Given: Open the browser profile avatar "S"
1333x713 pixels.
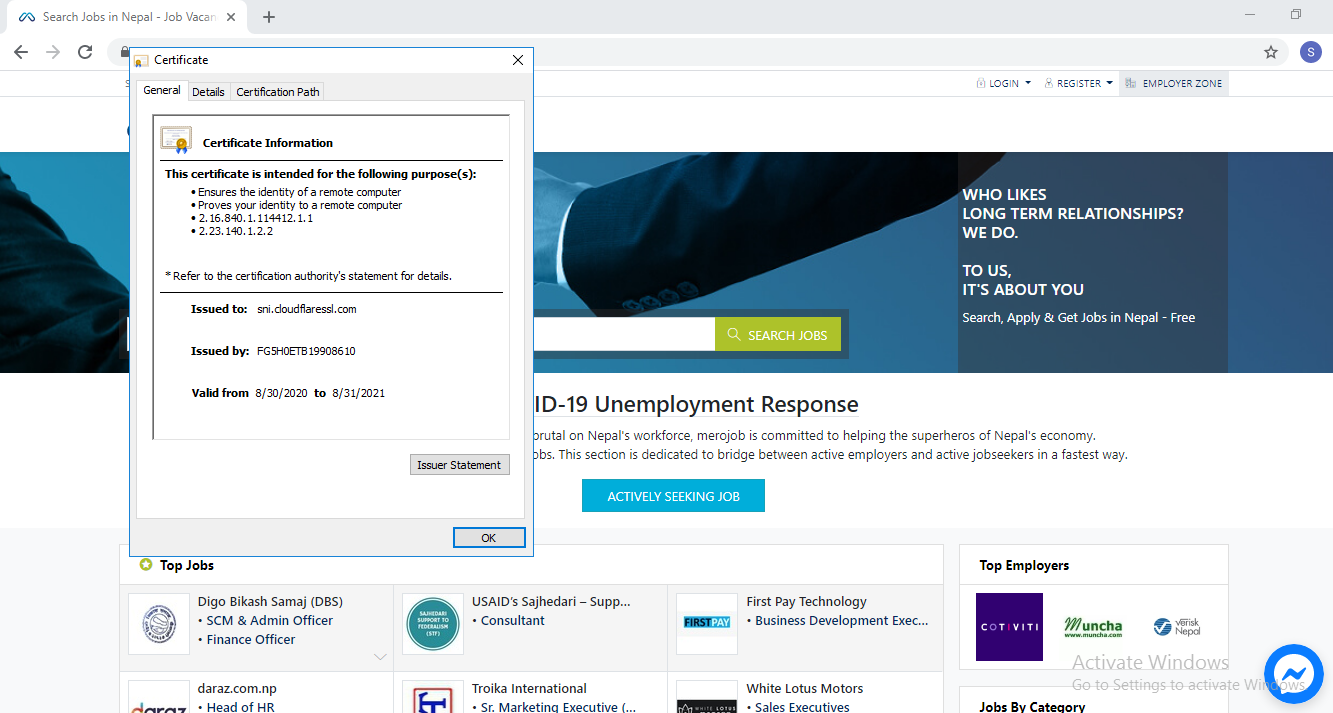Looking at the screenshot, I should coord(1310,52).
